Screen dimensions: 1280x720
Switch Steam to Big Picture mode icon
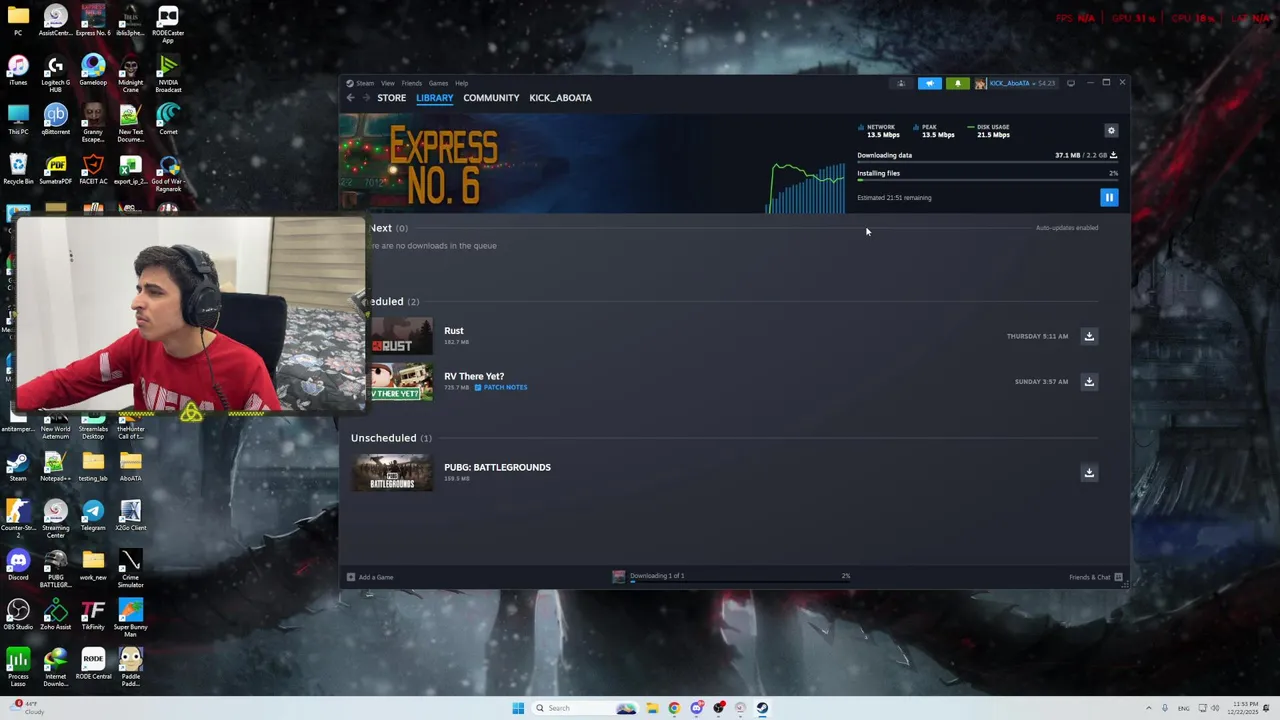tap(1071, 83)
